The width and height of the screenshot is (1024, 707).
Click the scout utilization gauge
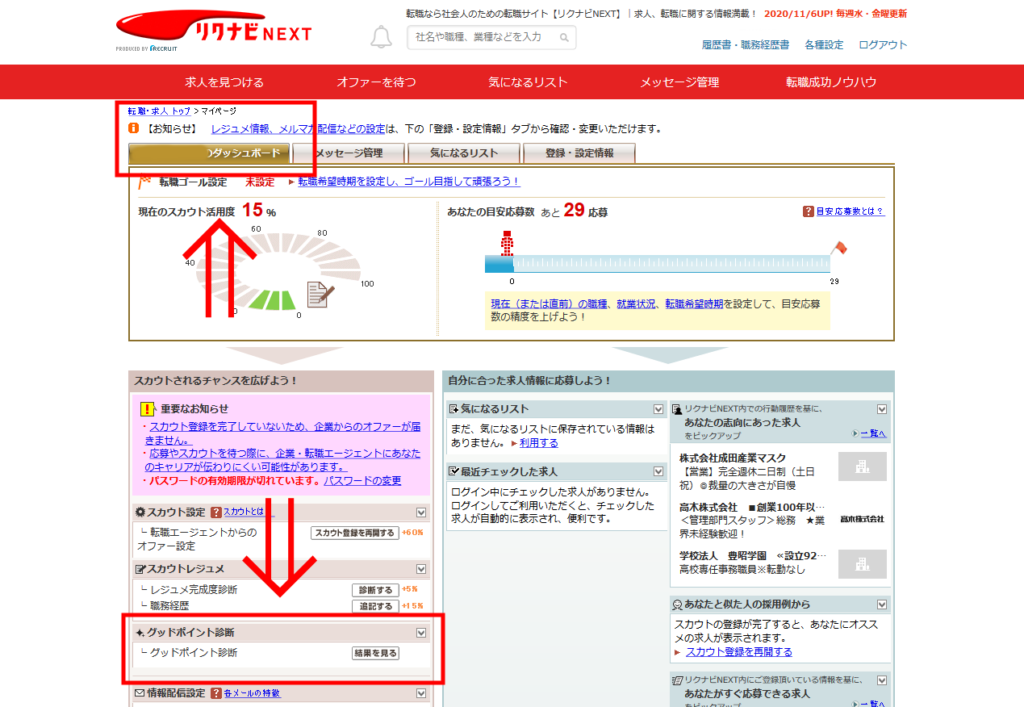click(278, 271)
